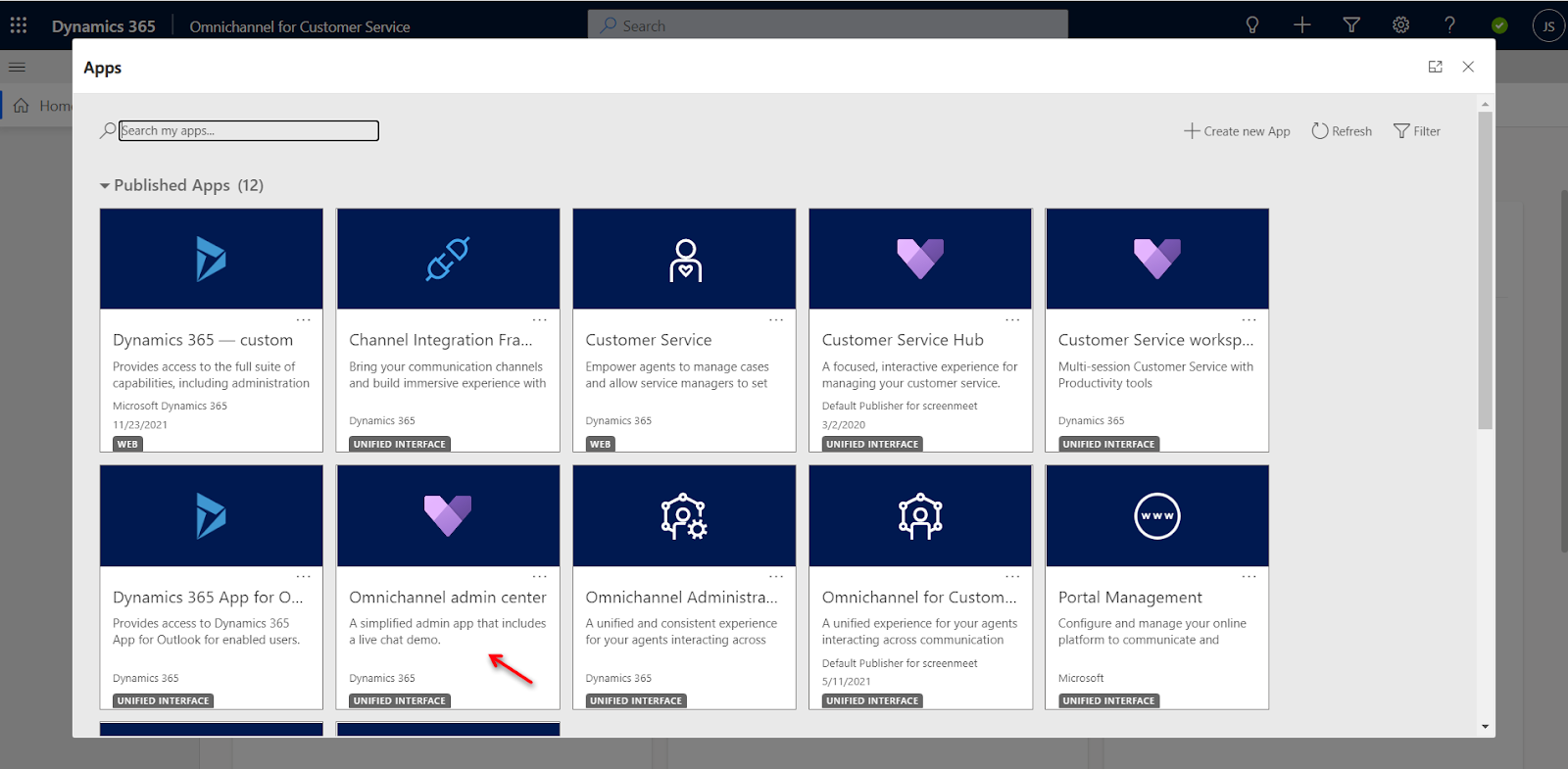
Task: Close the Apps dialog
Action: coord(1468,67)
